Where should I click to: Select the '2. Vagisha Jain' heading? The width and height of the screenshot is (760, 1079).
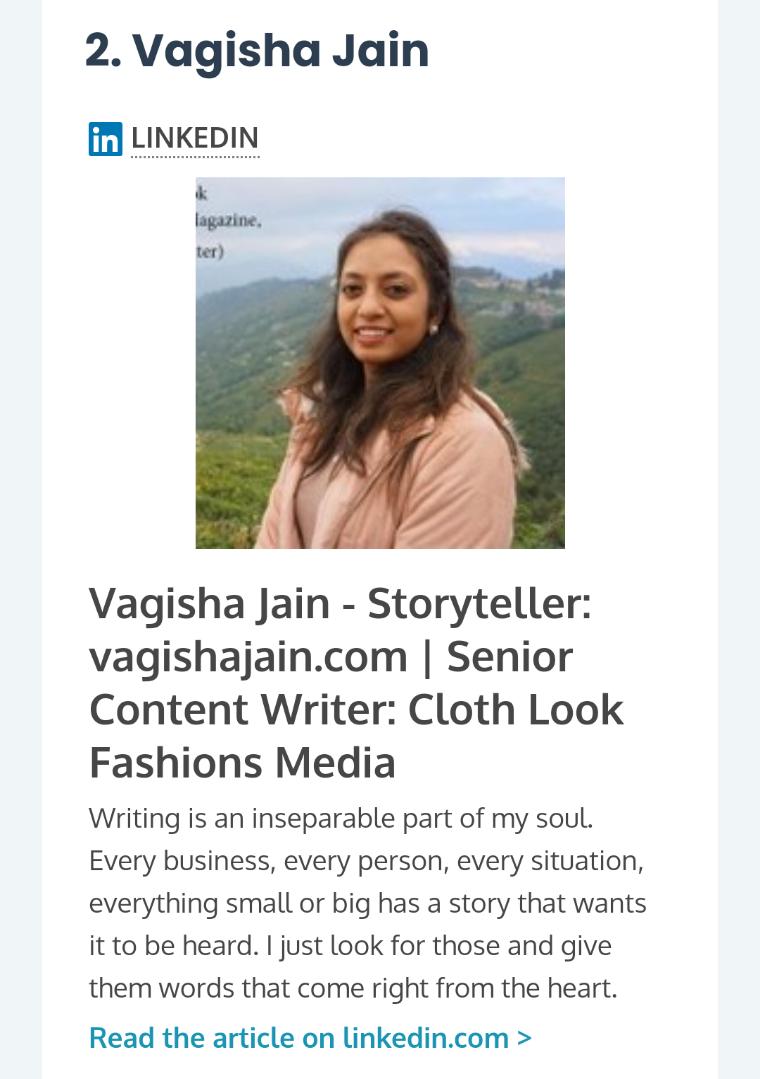pos(257,51)
